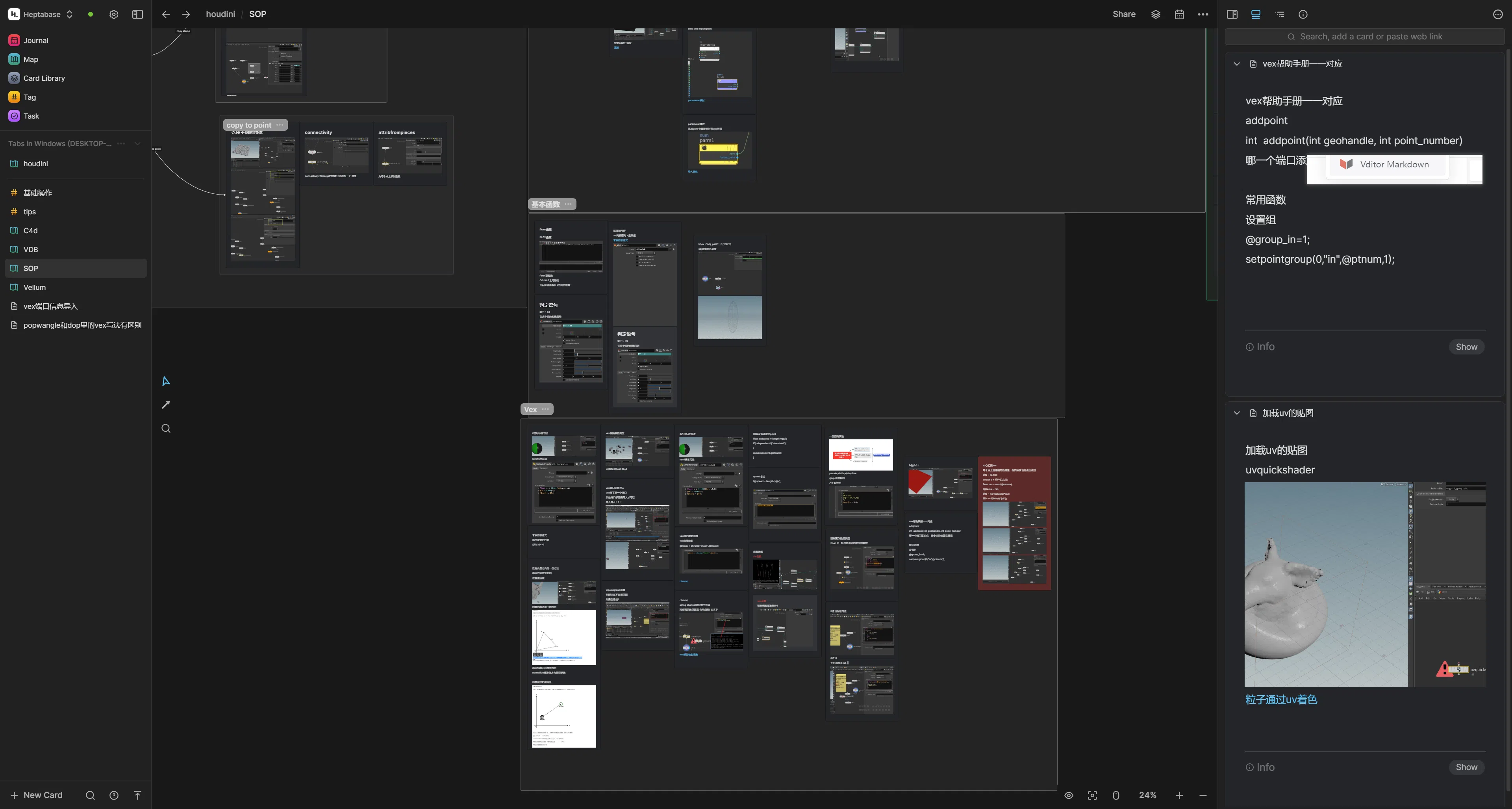1512x809 pixels.
Task: Toggle the right sidebar split view
Action: 1232,14
